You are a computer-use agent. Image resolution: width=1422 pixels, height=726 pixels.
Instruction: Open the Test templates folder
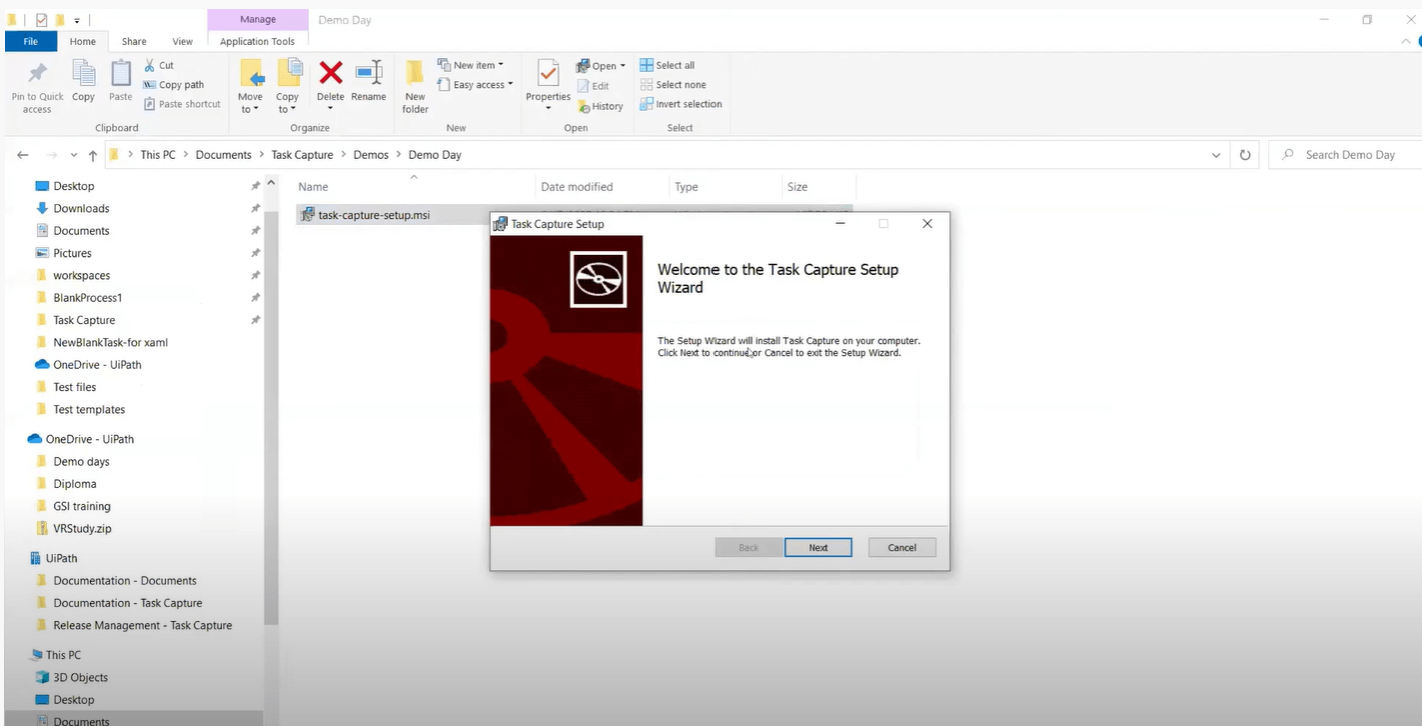89,409
